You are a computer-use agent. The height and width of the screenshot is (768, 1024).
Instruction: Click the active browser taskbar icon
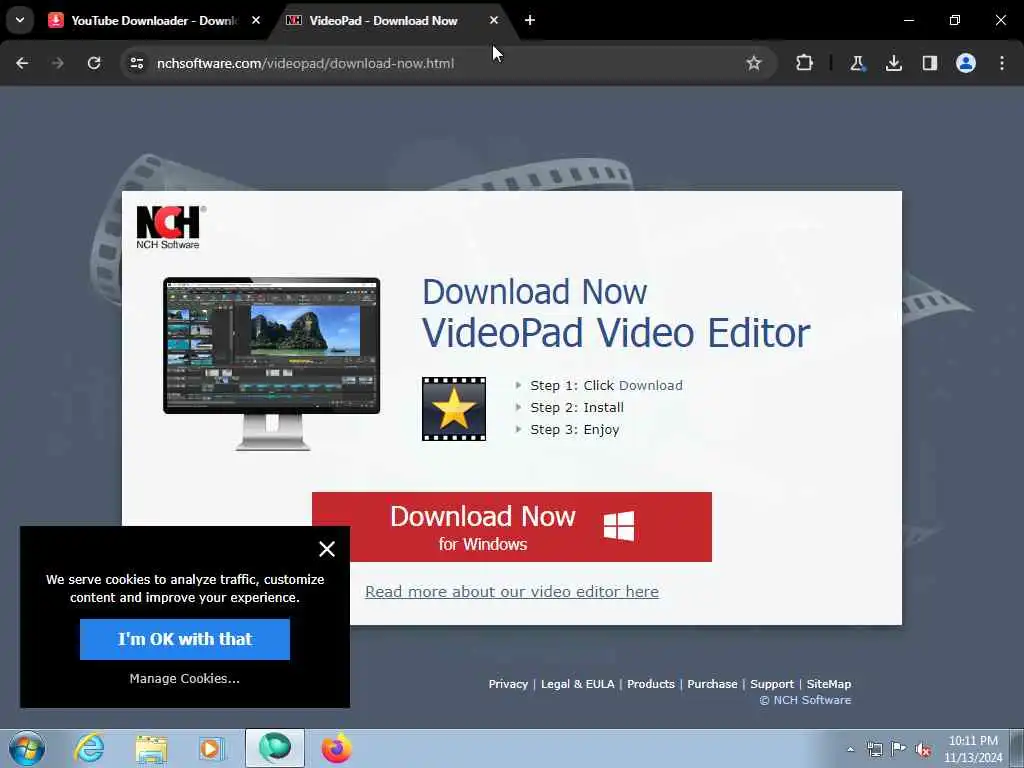(x=274, y=748)
